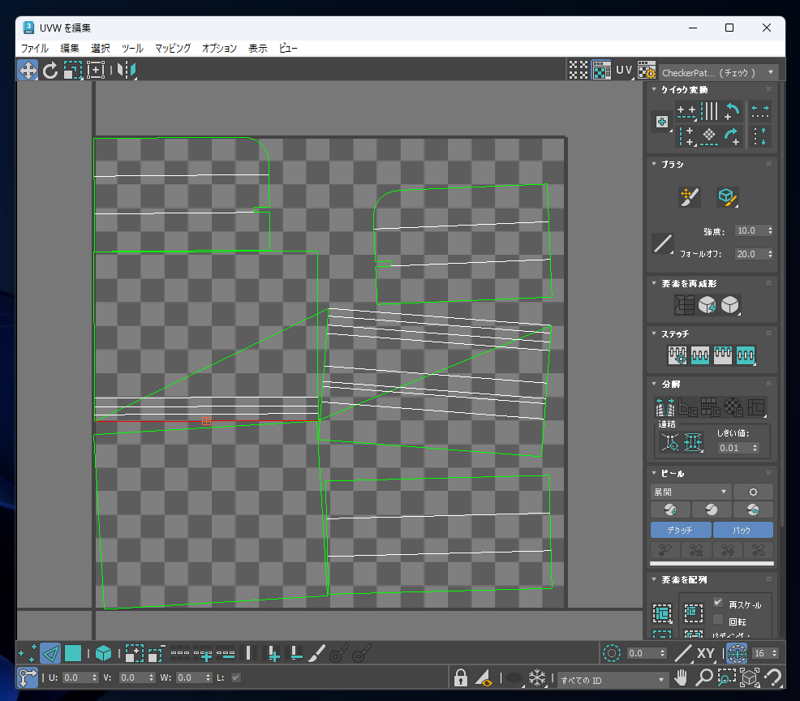Viewport: 800px width, 701px height.
Task: Click the Target Weld icon under 連結
Action: click(x=670, y=442)
